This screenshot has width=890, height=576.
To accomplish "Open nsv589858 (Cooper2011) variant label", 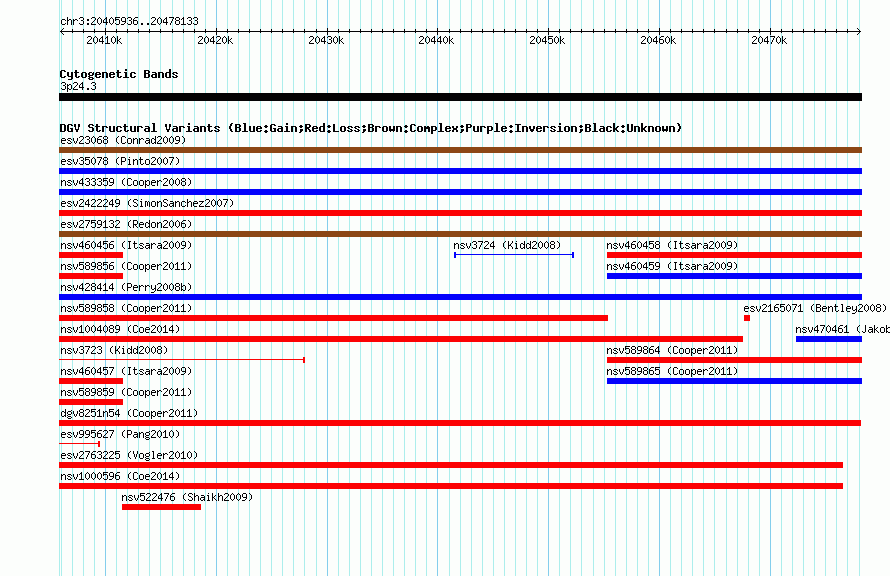I will tap(126, 308).
